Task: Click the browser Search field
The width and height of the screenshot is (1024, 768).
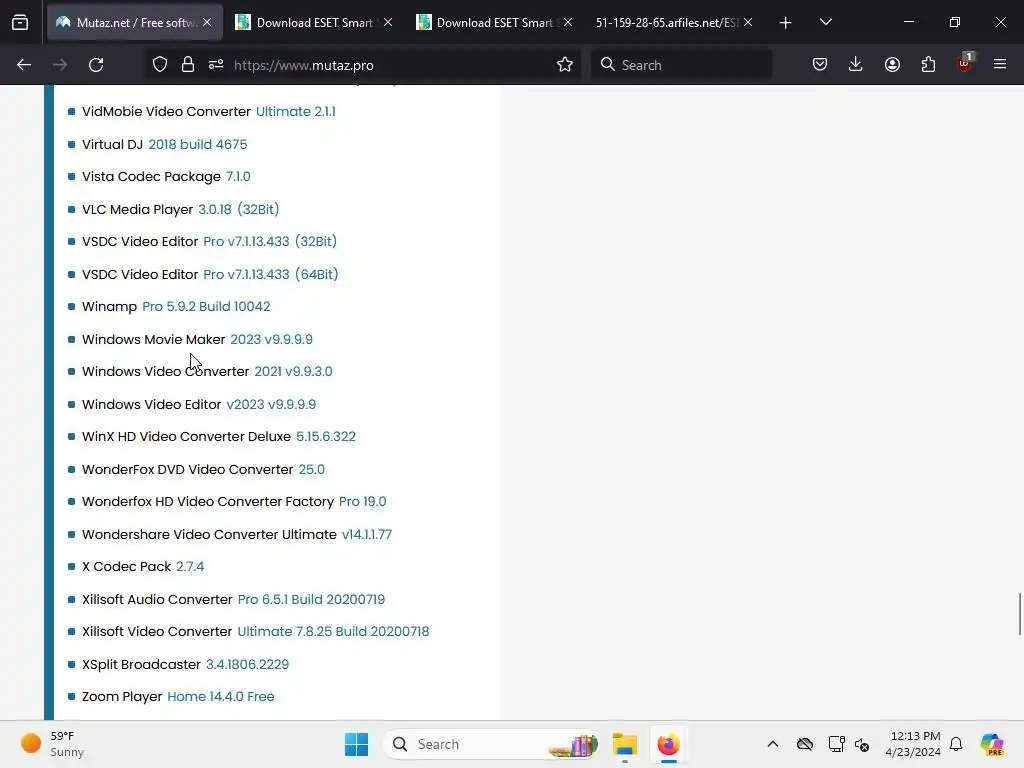Action: 681,65
